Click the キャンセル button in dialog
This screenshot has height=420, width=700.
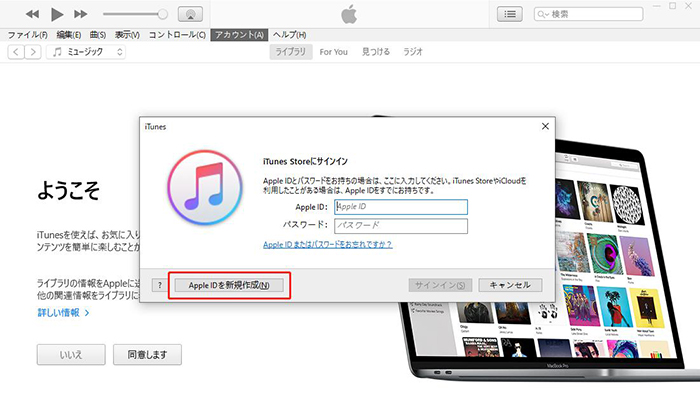point(510,285)
